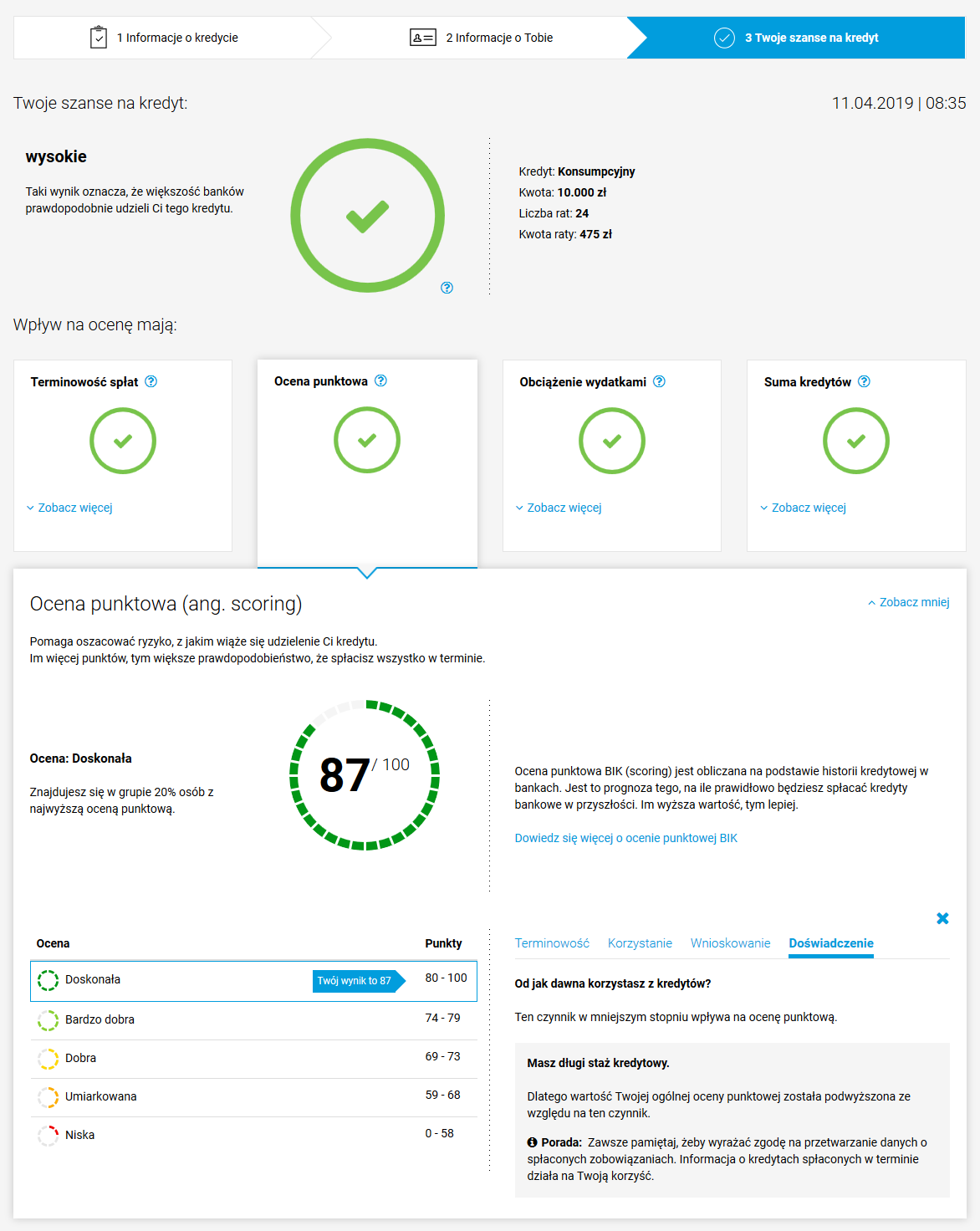
Task: Open Dowiedz się więcej o ocenie punktowej BIK
Action: click(x=626, y=838)
